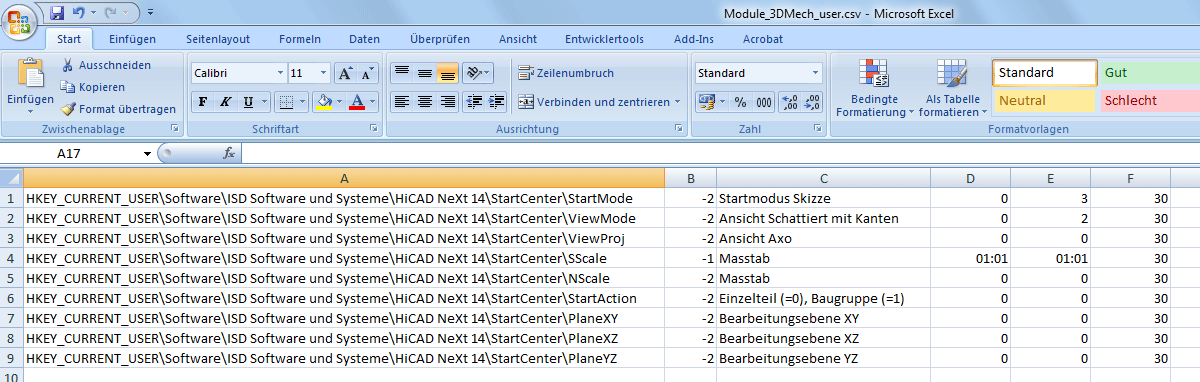
Task: Click Verbinden und zentrieren
Action: (593, 101)
